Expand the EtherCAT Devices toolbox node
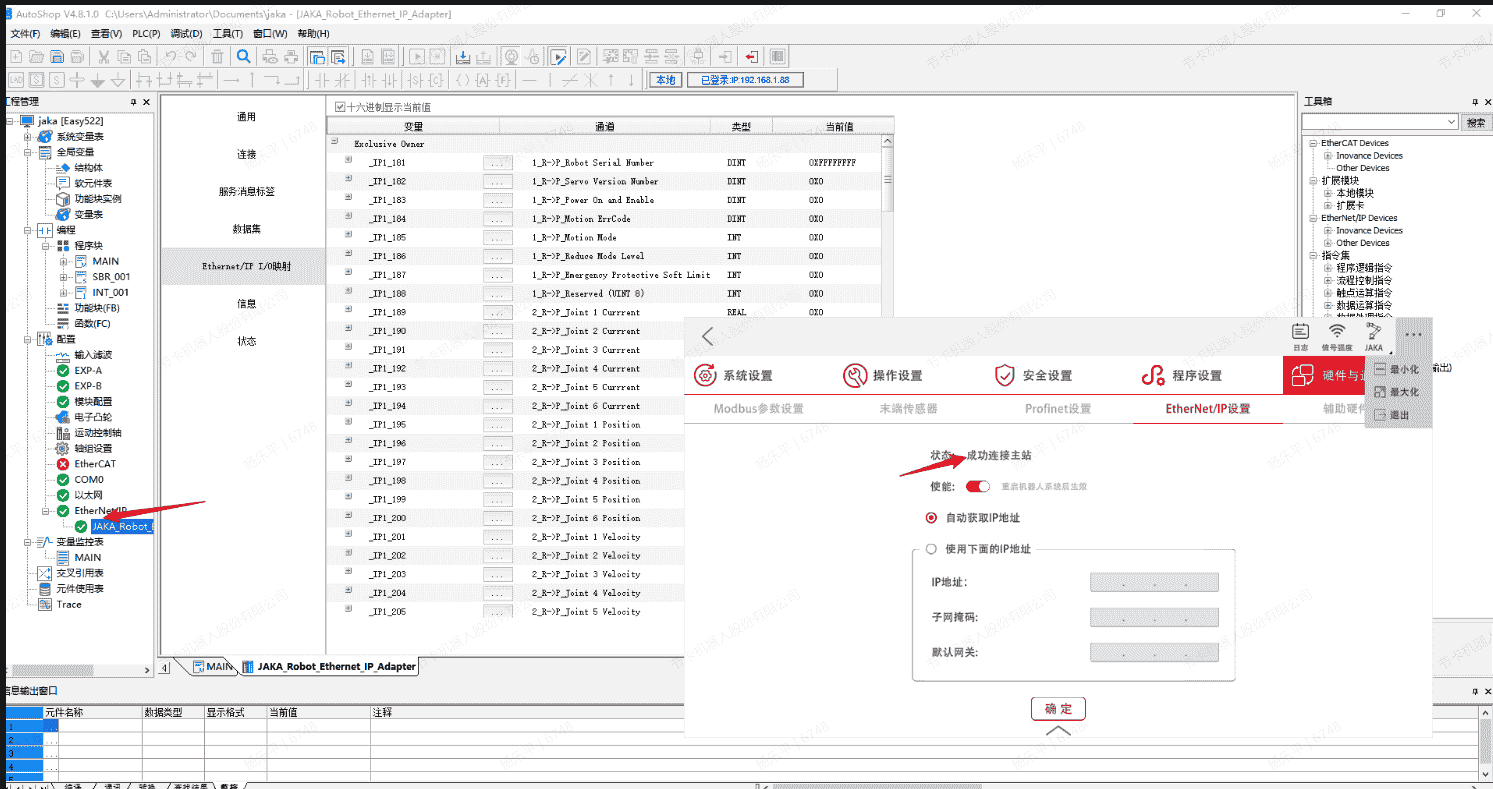The width and height of the screenshot is (1493, 789). 1313,143
